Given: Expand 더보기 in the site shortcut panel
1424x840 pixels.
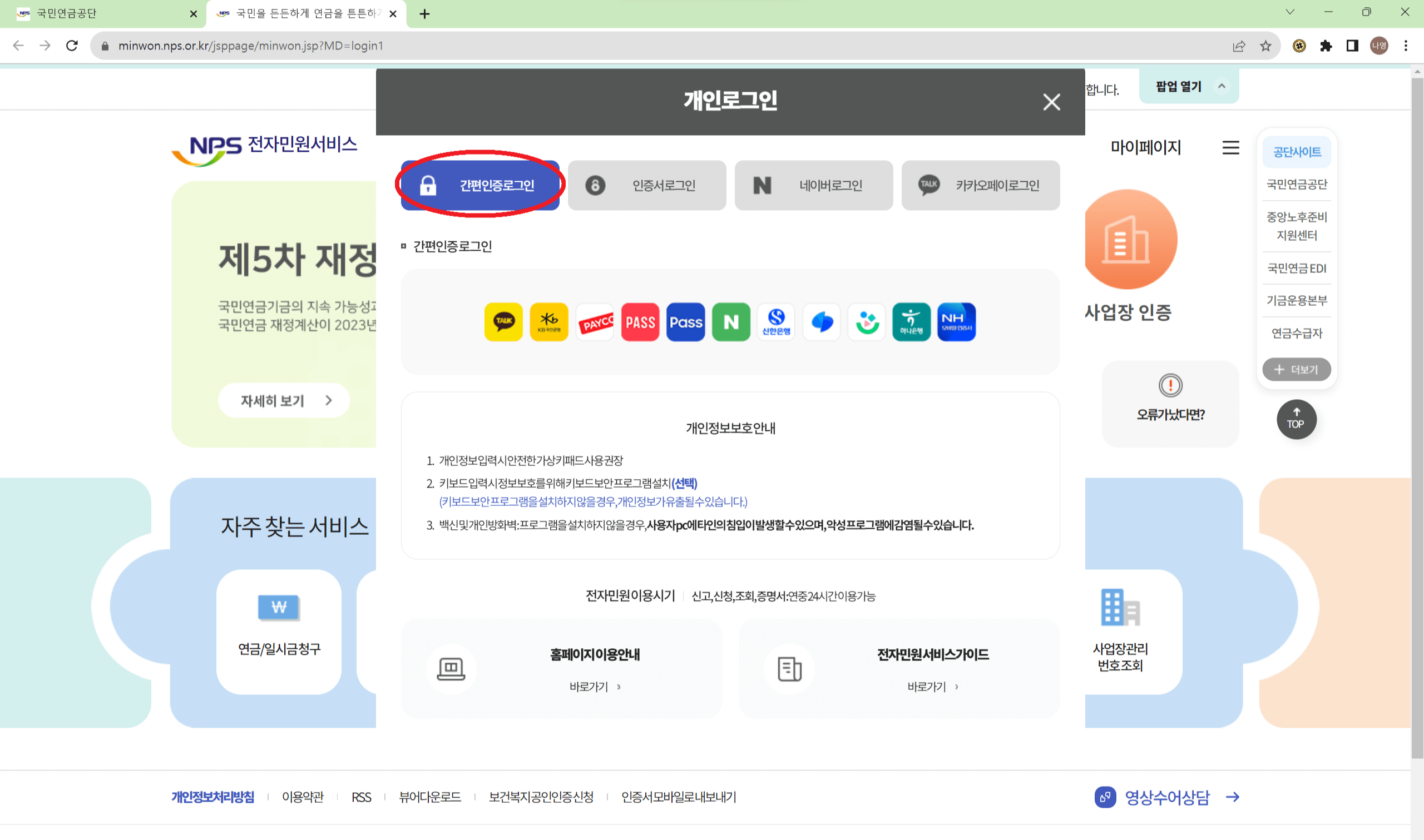Looking at the screenshot, I should (x=1296, y=369).
